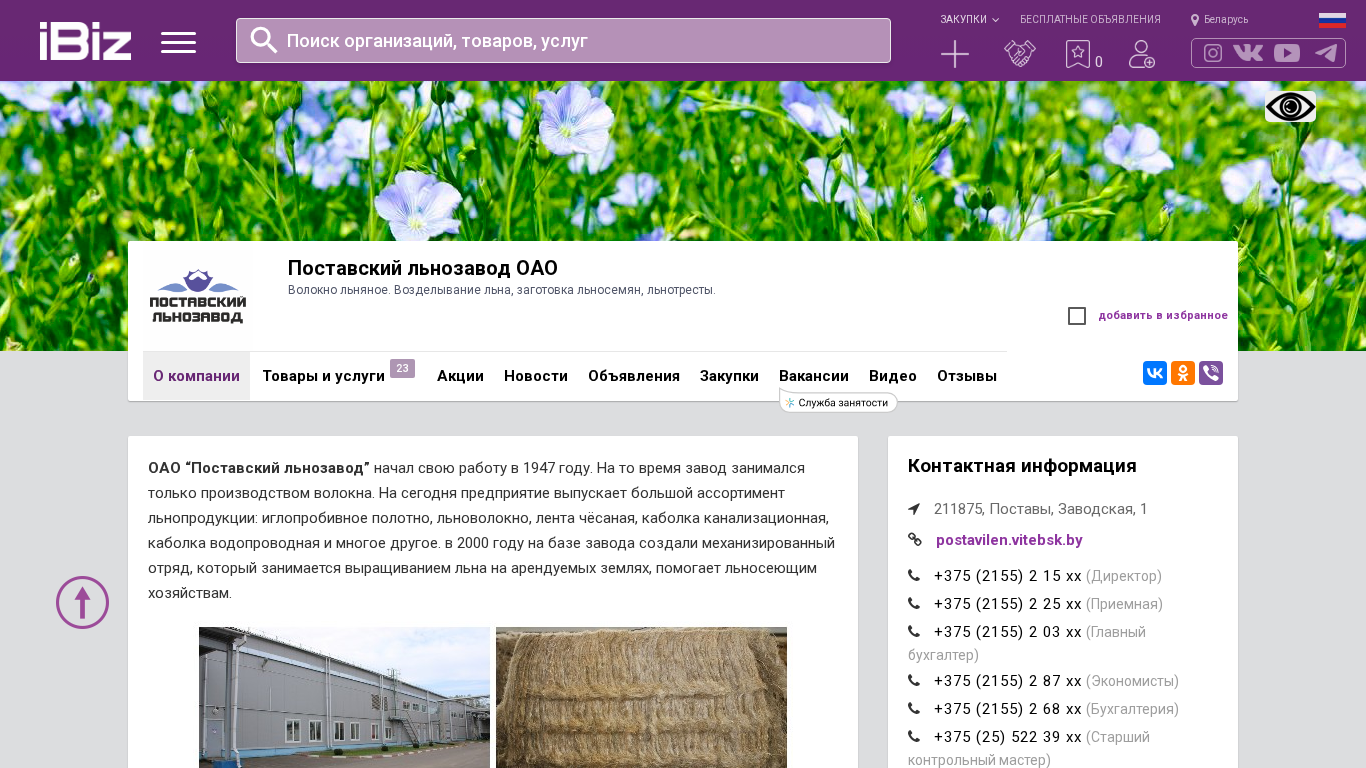
Task: Check the добавить в избранное checkbox
Action: [1077, 316]
